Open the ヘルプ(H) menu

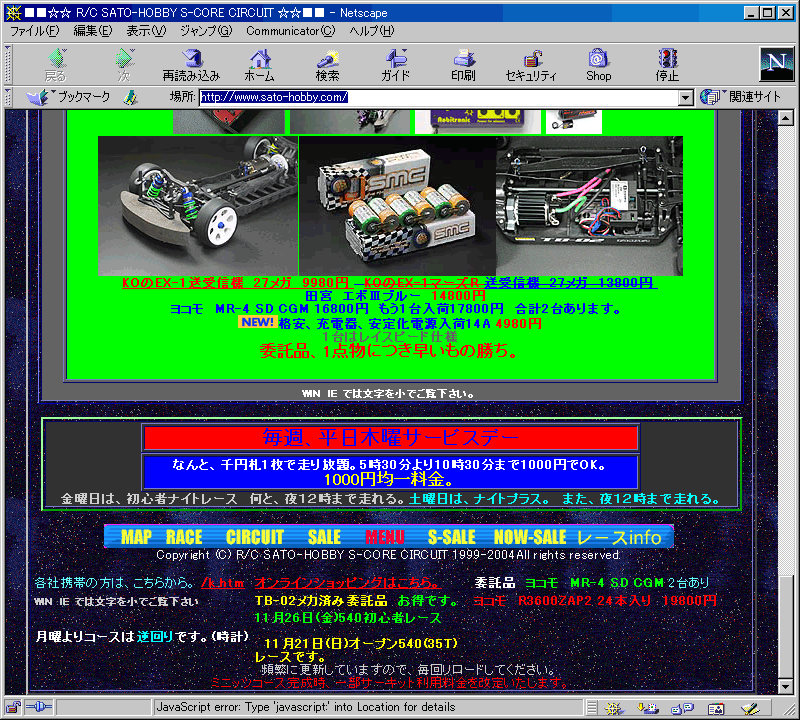(372, 31)
